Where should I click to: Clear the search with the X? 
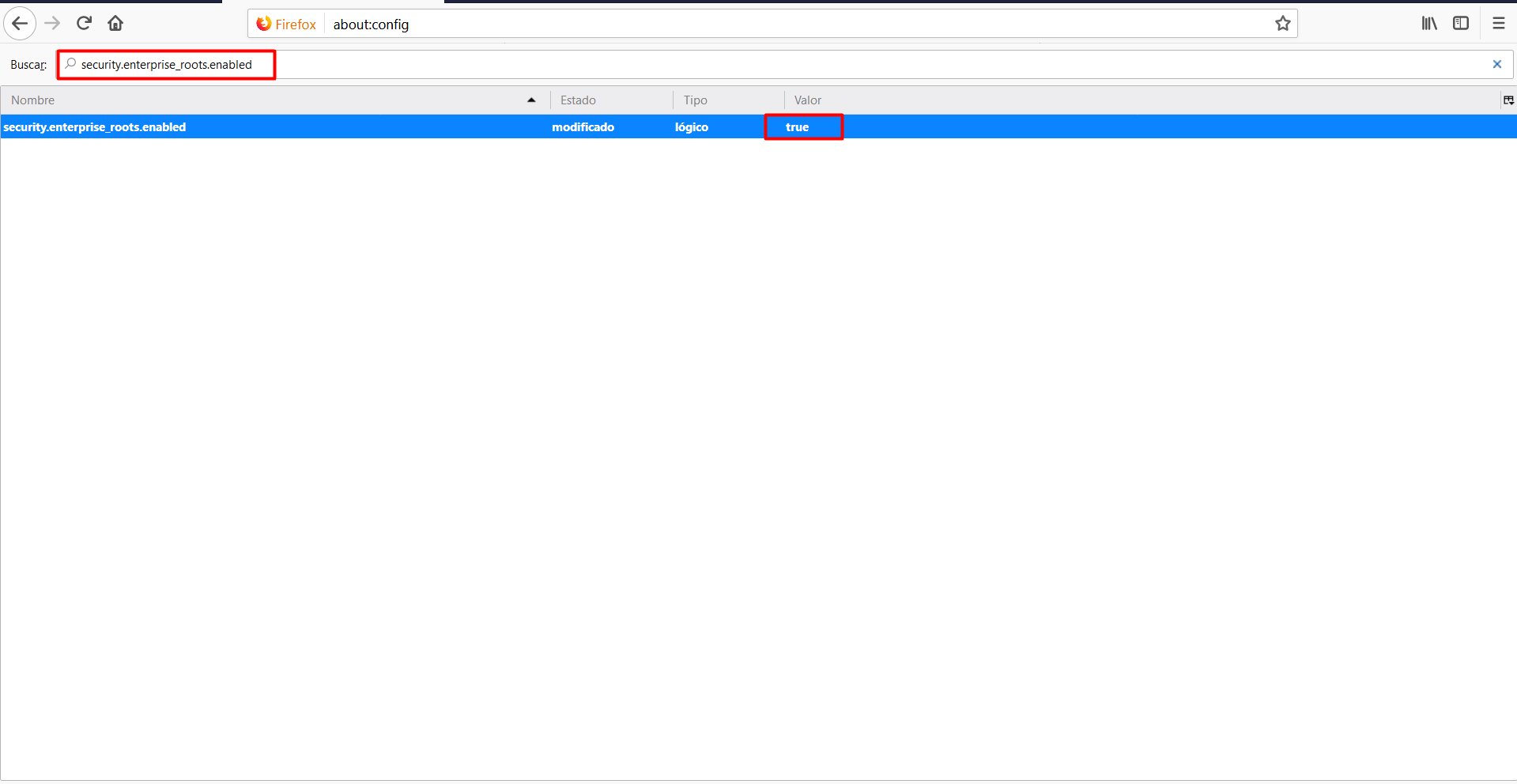(1496, 65)
